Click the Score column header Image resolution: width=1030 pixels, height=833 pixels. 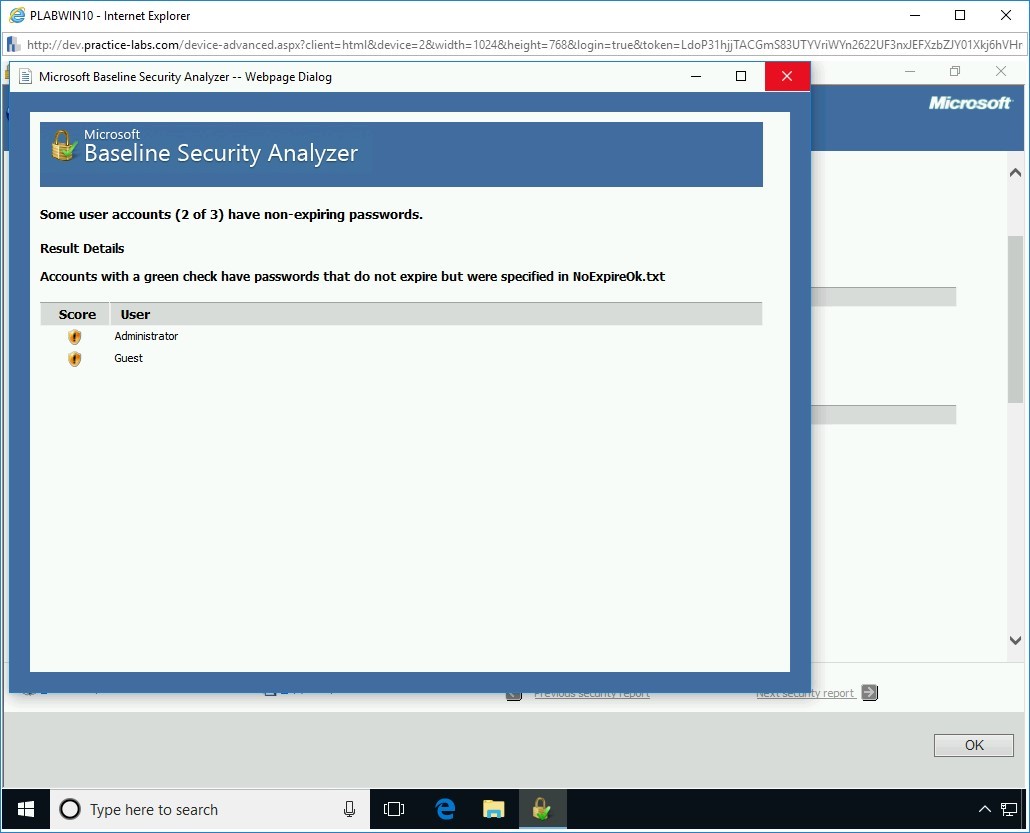(77, 315)
